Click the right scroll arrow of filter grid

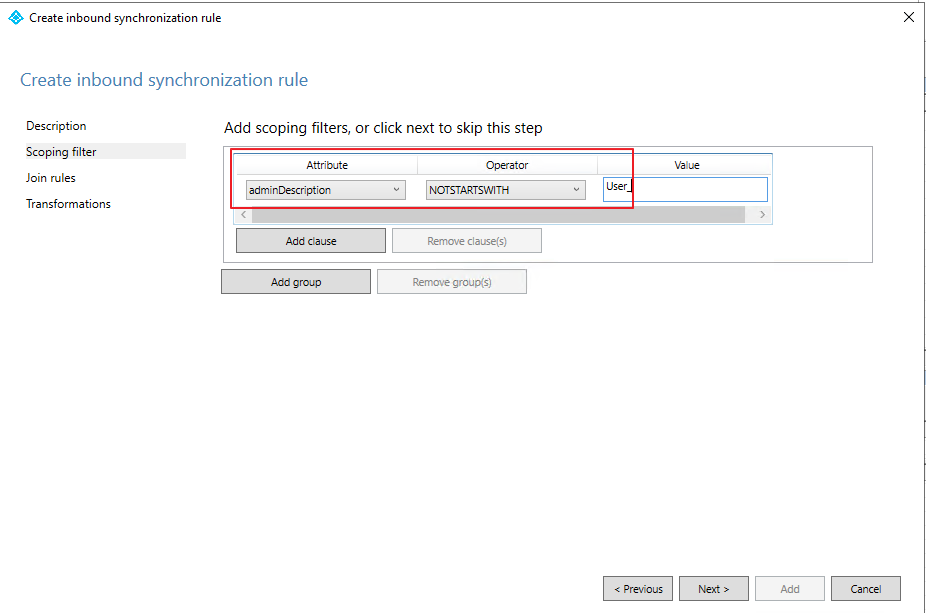[x=762, y=214]
